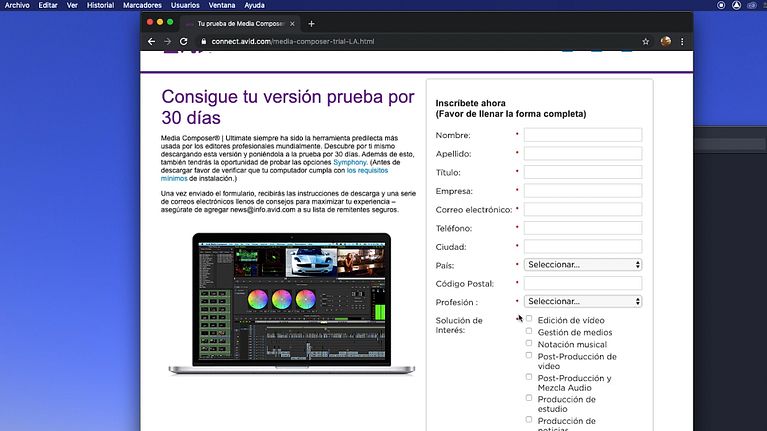
Task: Check Post-Producción y Mezcla Audio option
Action: pyautogui.click(x=529, y=377)
